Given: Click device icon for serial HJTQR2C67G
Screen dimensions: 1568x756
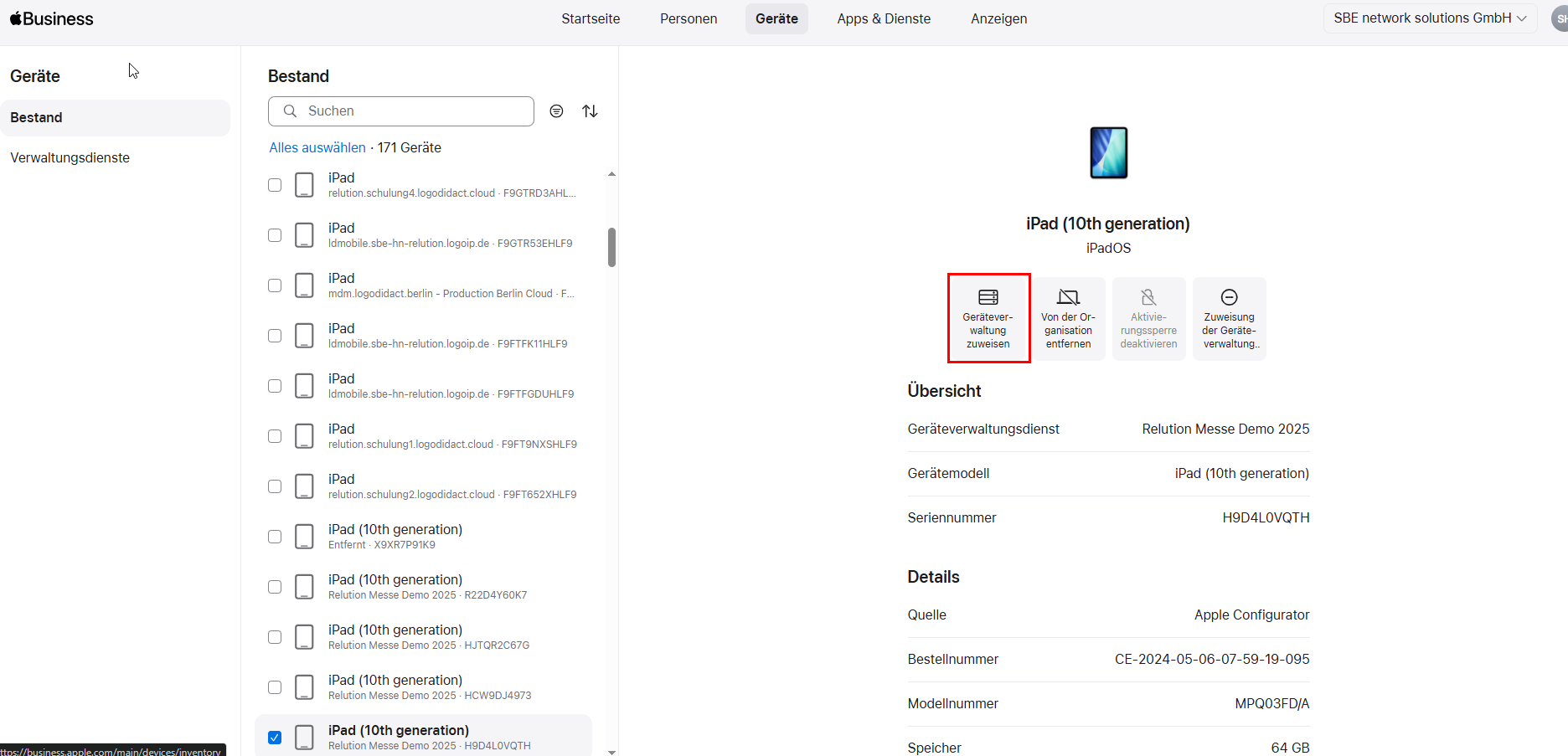Looking at the screenshot, I should click(x=305, y=637).
